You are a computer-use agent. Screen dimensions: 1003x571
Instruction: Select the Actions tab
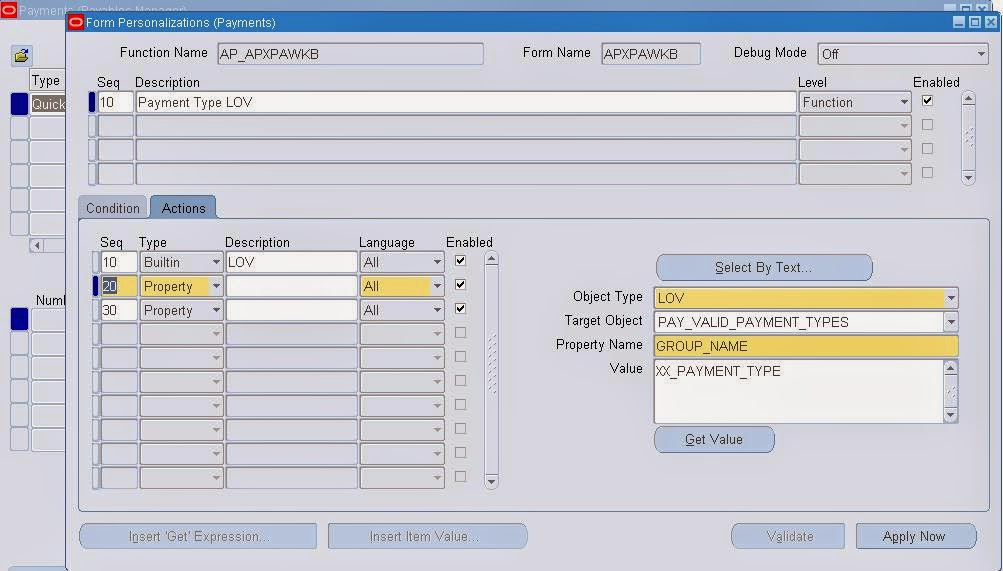(184, 208)
